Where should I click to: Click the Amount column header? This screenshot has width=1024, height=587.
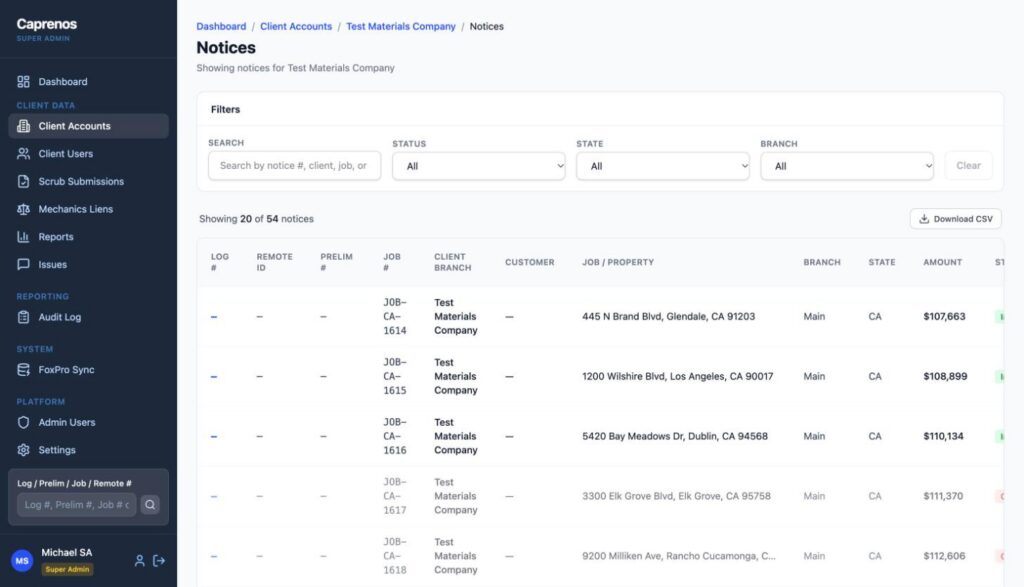click(942, 262)
